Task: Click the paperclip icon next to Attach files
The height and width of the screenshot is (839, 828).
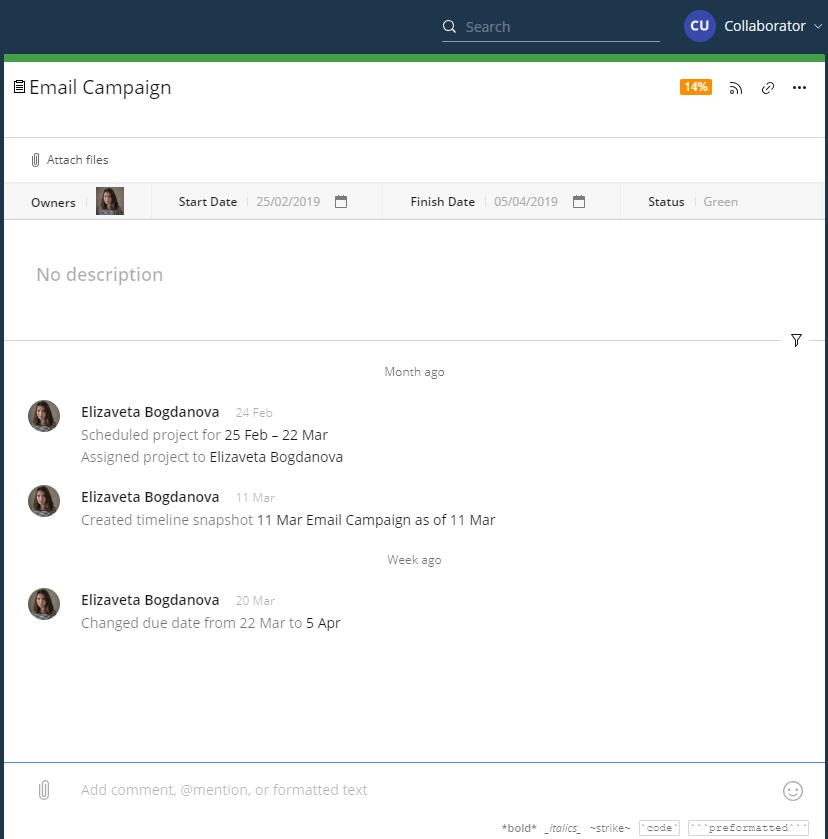Action: tap(35, 159)
